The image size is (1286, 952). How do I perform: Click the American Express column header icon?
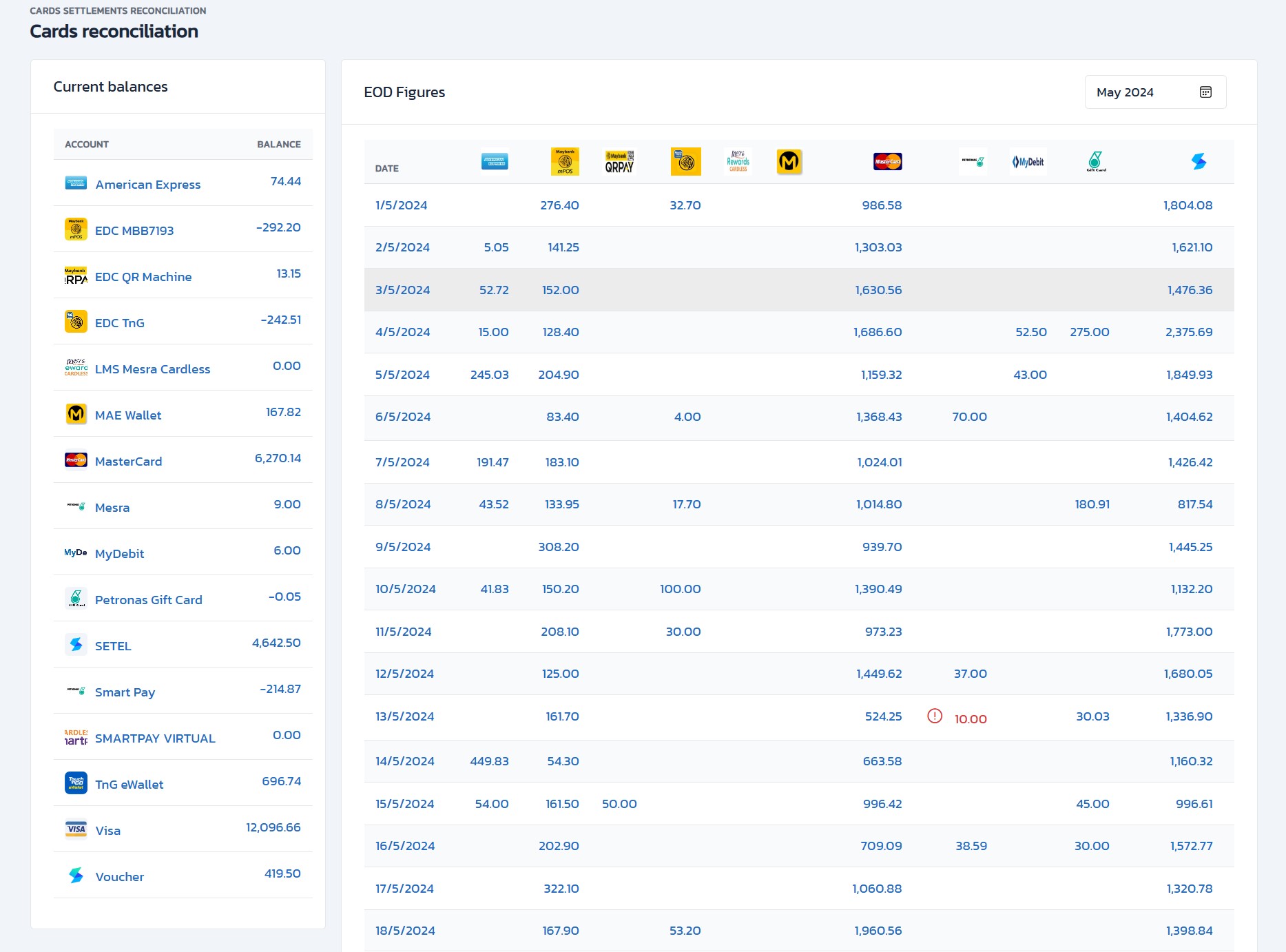coord(494,161)
